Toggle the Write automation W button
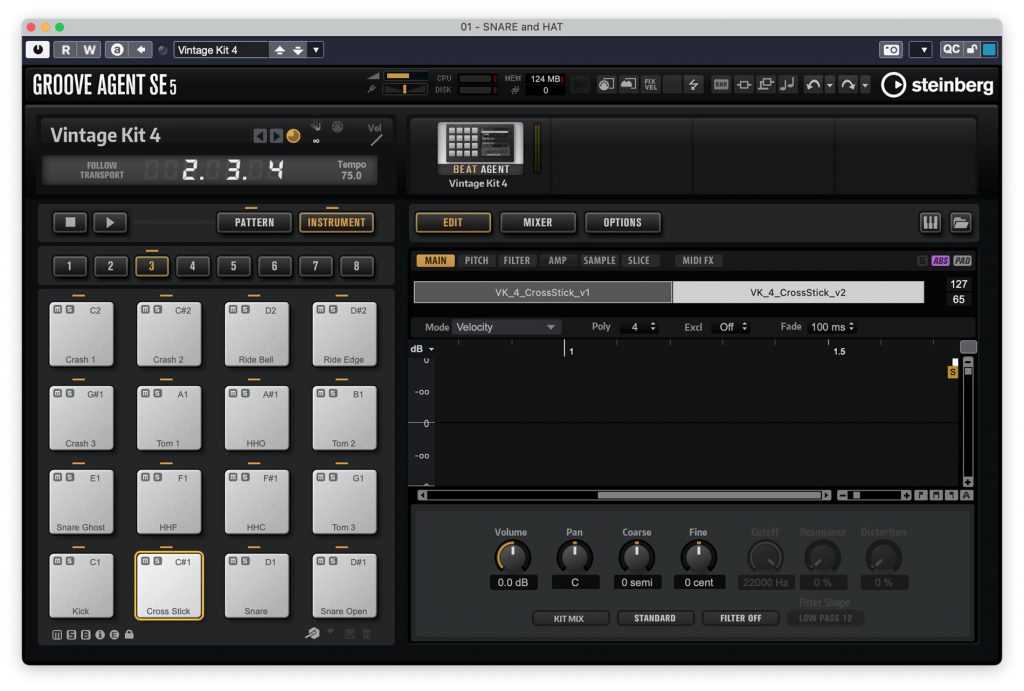This screenshot has width=1024, height=691. point(89,50)
